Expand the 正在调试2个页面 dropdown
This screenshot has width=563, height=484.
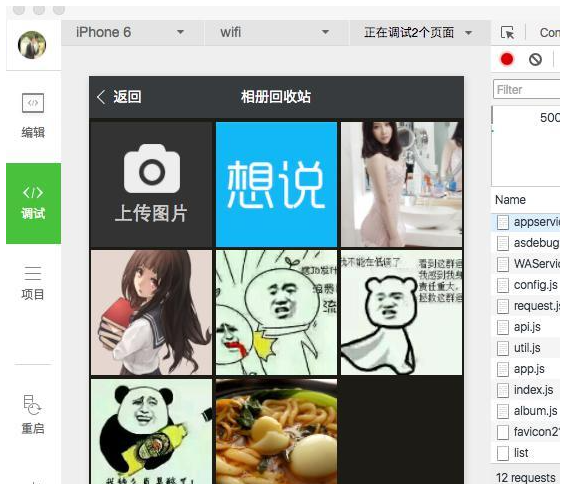coord(419,33)
